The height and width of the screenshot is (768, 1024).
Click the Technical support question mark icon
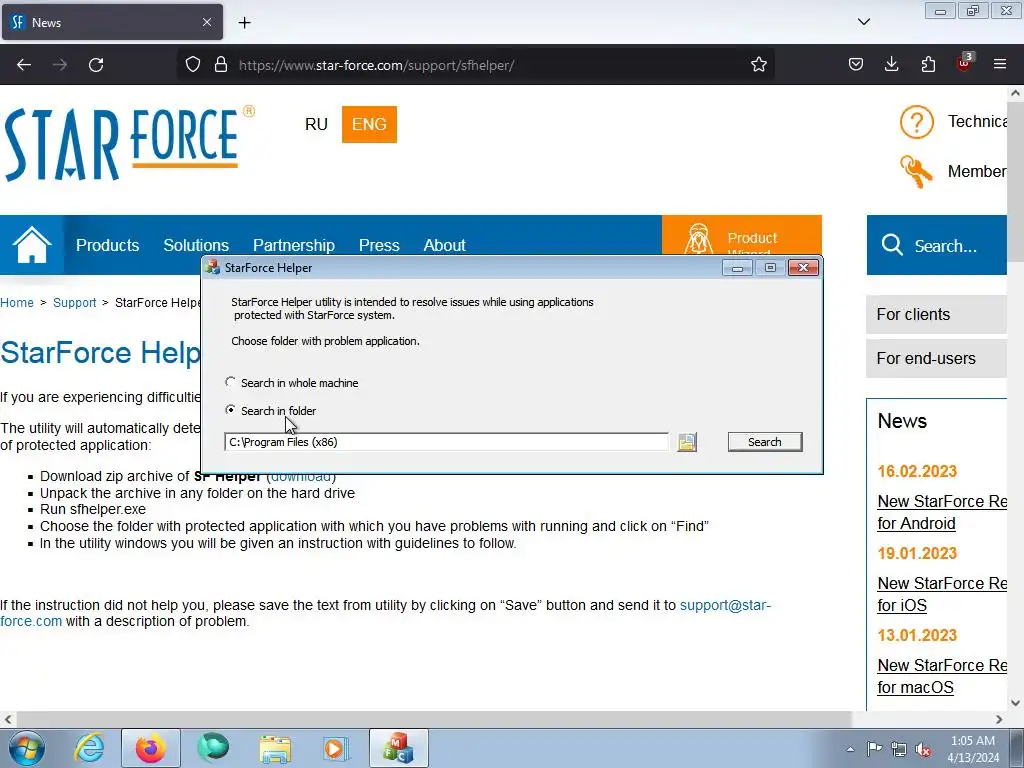pos(917,121)
